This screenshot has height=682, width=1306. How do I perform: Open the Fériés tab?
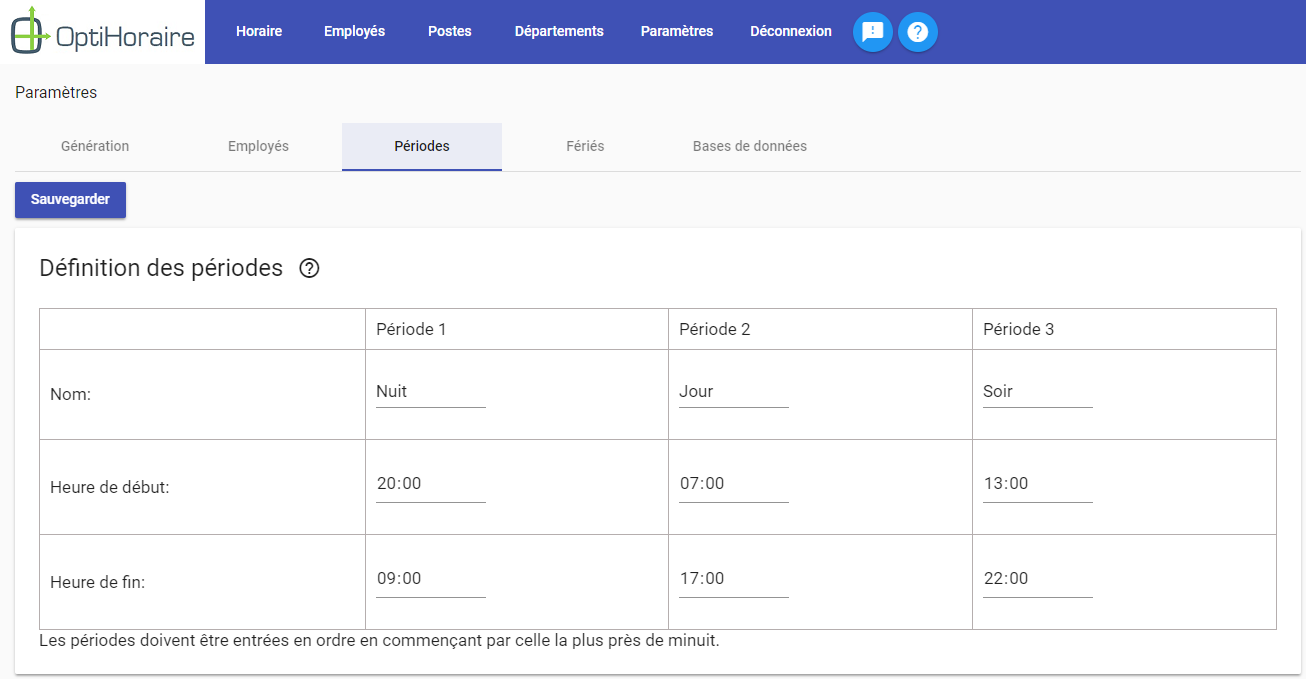(585, 146)
